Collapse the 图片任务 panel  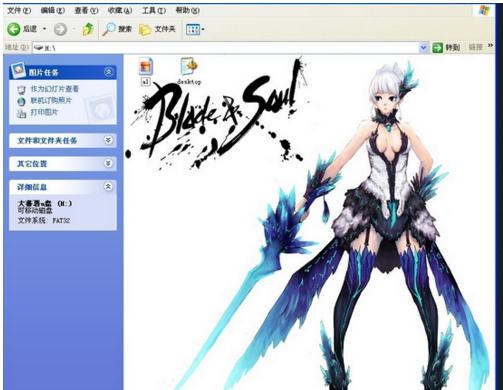[108, 72]
